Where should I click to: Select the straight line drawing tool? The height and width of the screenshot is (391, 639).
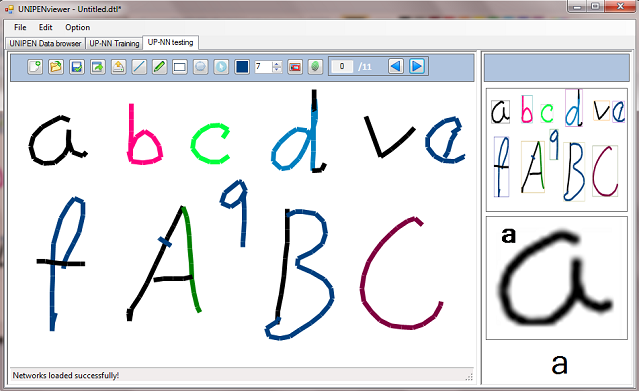(139, 66)
